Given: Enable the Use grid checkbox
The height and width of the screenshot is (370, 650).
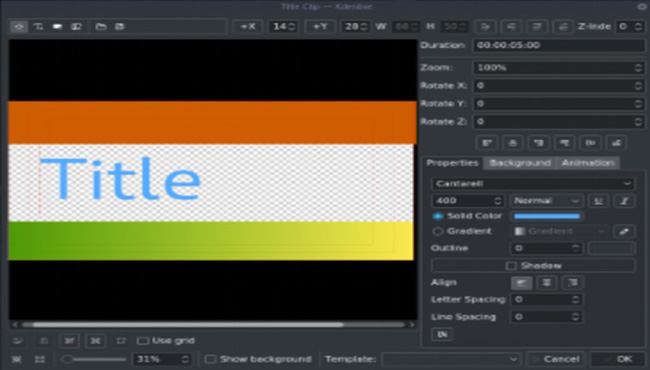Looking at the screenshot, I should tap(143, 341).
